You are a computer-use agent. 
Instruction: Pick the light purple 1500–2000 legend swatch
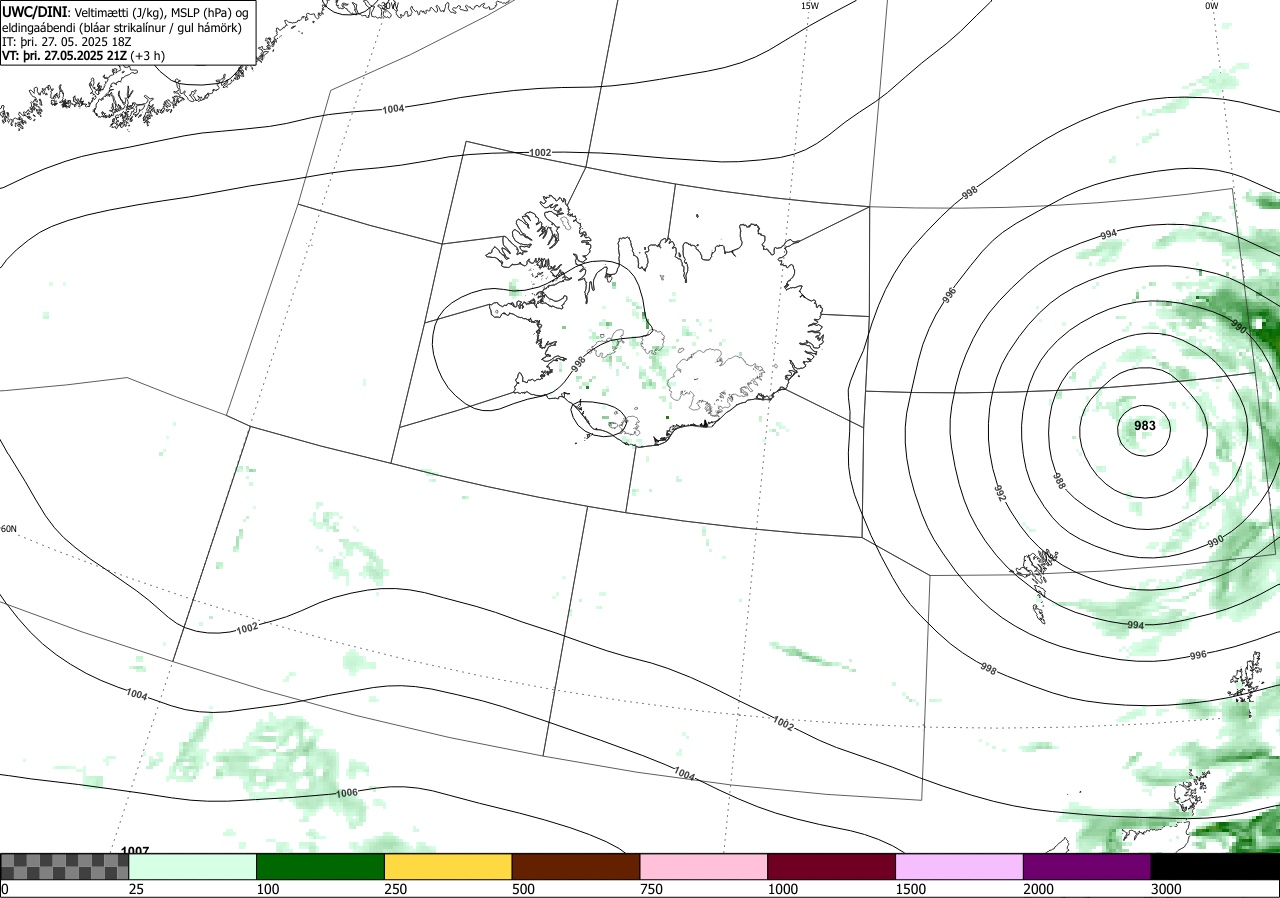tap(960, 866)
